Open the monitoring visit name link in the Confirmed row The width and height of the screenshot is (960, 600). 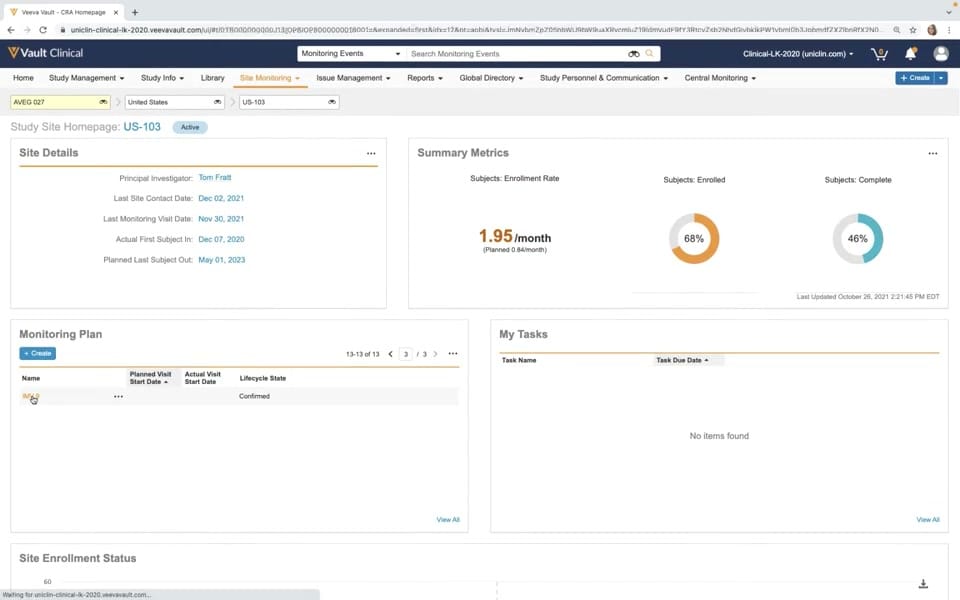tap(31, 397)
